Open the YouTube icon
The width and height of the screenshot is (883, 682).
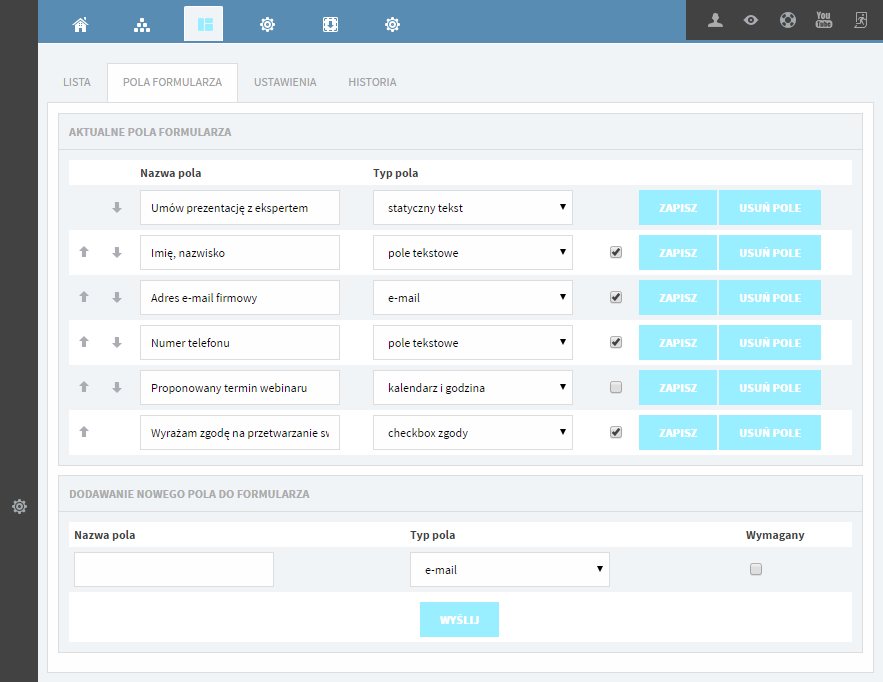click(824, 20)
